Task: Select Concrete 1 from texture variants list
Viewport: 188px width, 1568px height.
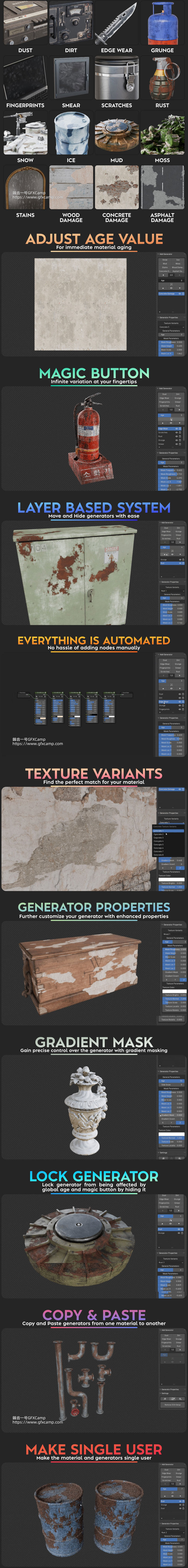Action: click(x=168, y=831)
